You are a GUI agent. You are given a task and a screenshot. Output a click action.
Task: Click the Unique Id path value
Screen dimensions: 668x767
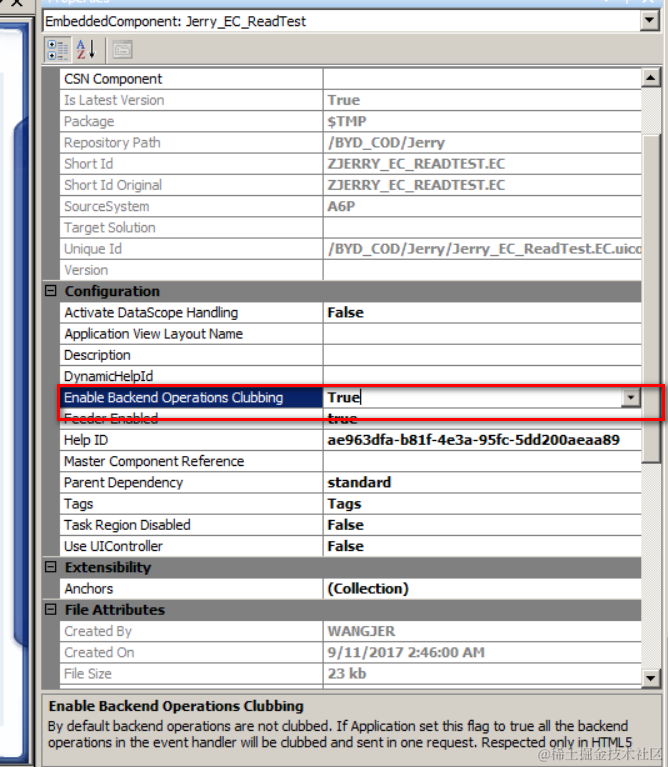point(484,249)
